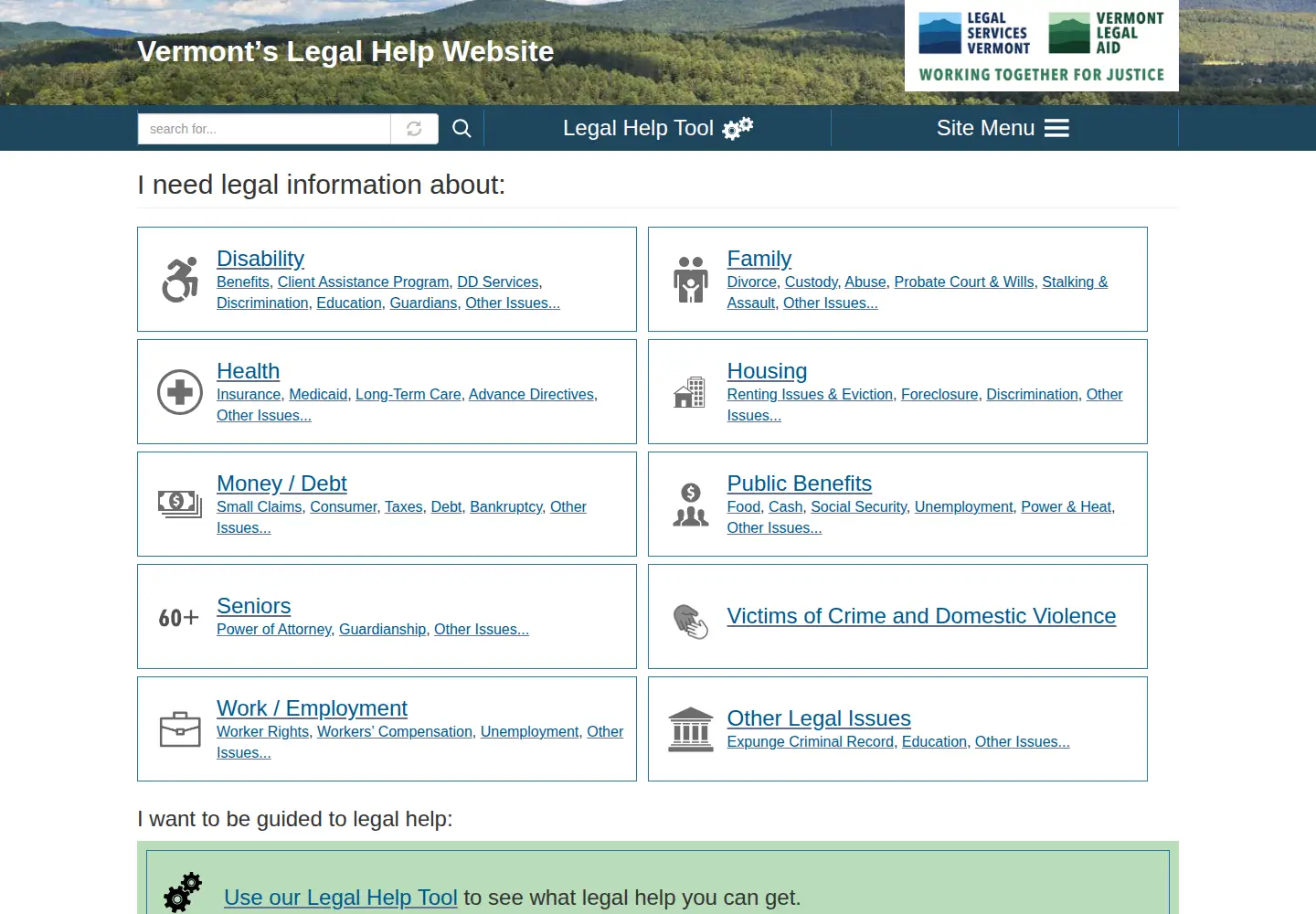
Task: Click the Public Benefits dollar-people icon
Action: [691, 505]
